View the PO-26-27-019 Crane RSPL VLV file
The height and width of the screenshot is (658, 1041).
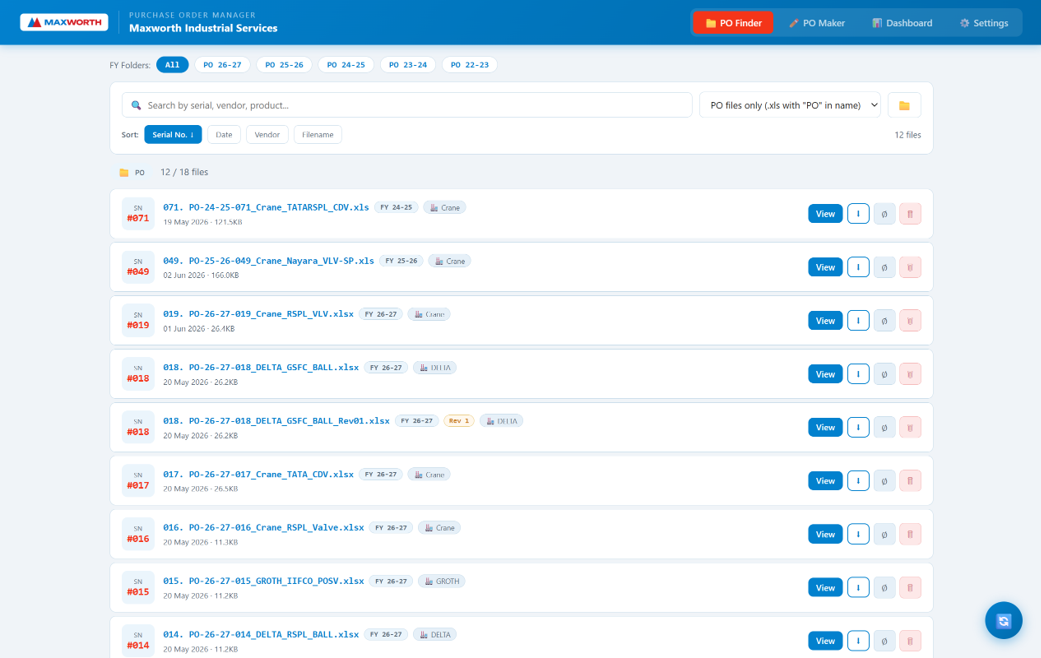[825, 321]
